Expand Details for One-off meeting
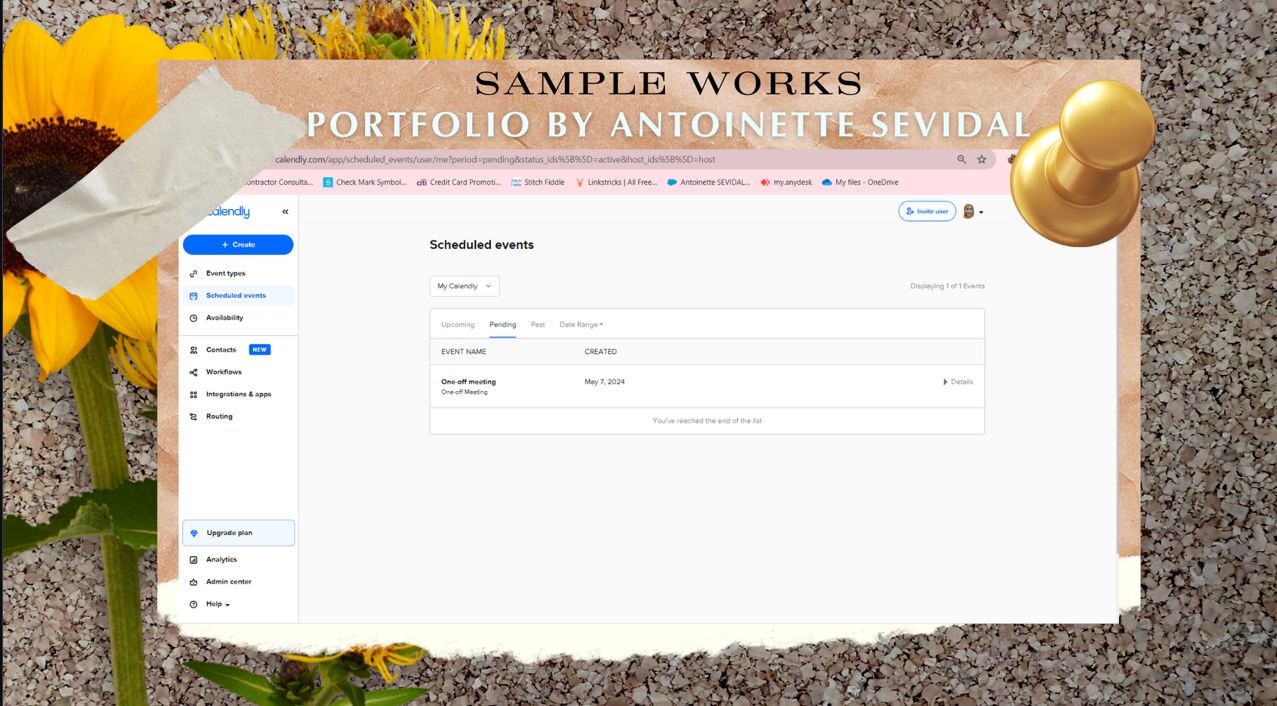This screenshot has height=706, width=1277. tap(958, 382)
